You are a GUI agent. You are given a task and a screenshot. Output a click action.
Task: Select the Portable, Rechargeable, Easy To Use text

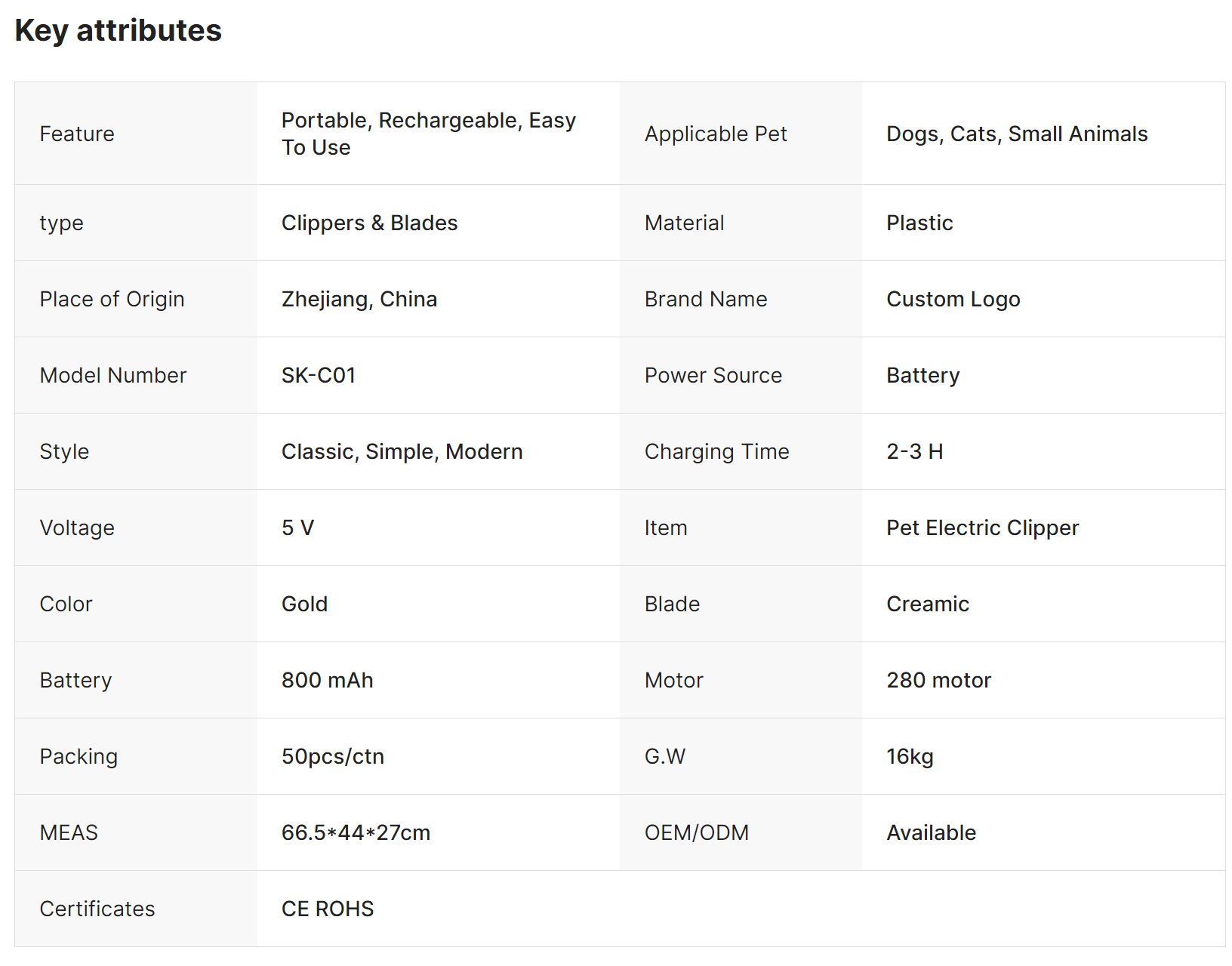(428, 134)
